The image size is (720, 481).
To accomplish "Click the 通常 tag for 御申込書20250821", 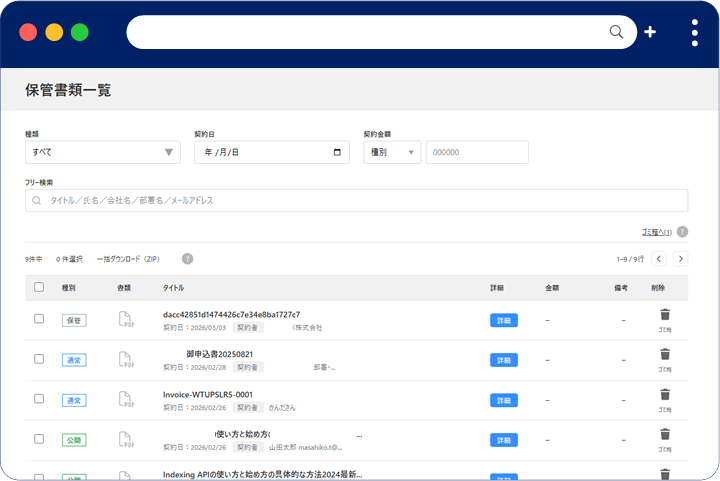I will coord(74,360).
